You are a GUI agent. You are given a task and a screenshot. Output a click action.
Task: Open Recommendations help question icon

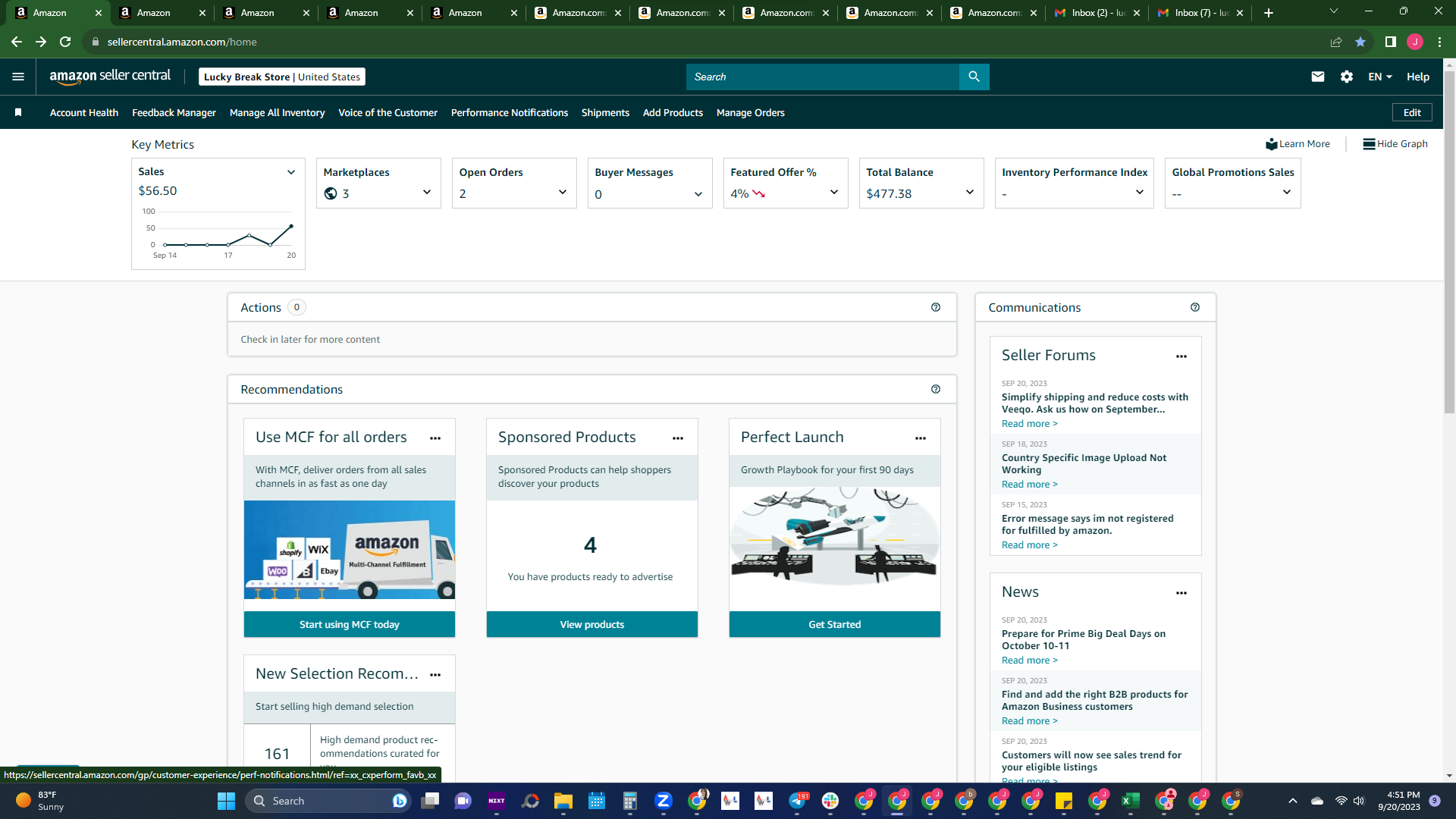click(936, 389)
